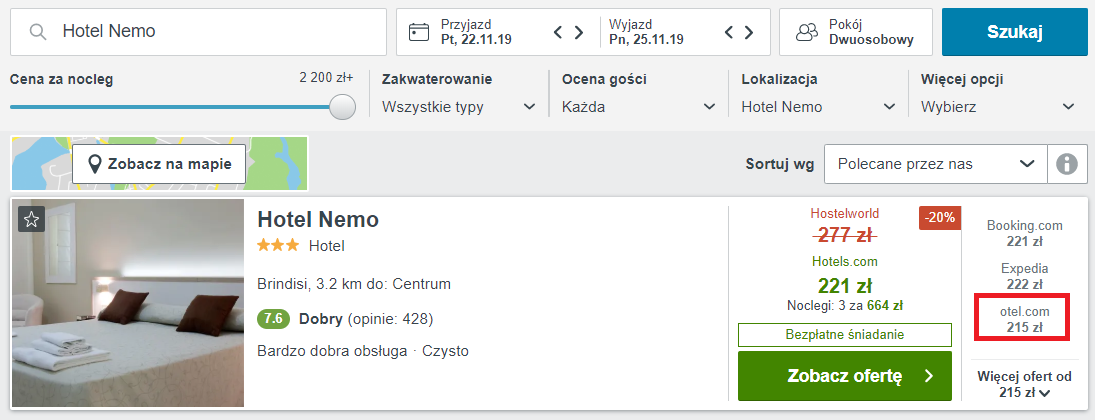Open Zobacz na mapie map view
This screenshot has height=420, width=1095.
[159, 164]
